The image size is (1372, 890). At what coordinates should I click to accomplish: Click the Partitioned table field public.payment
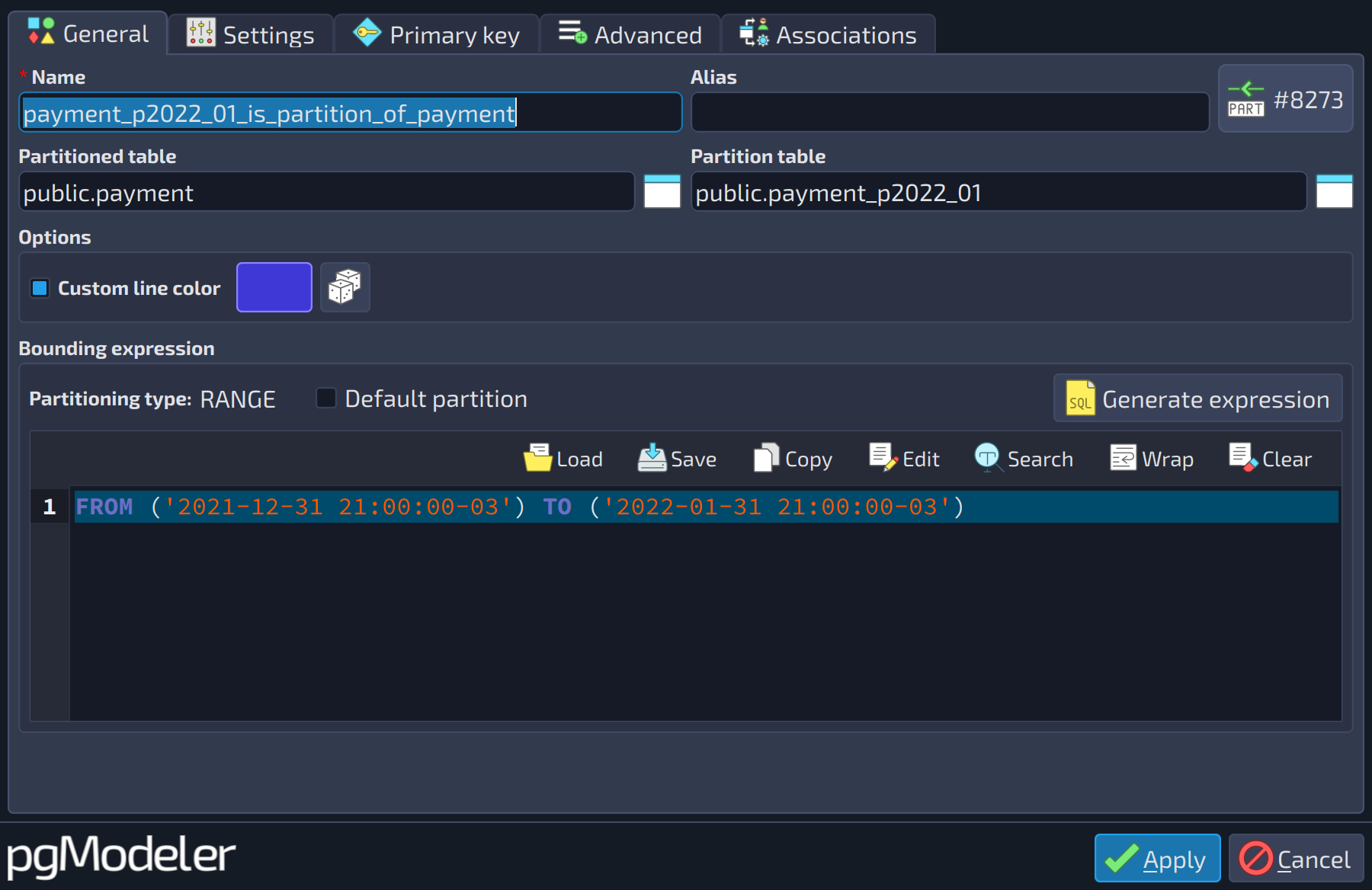tap(326, 192)
